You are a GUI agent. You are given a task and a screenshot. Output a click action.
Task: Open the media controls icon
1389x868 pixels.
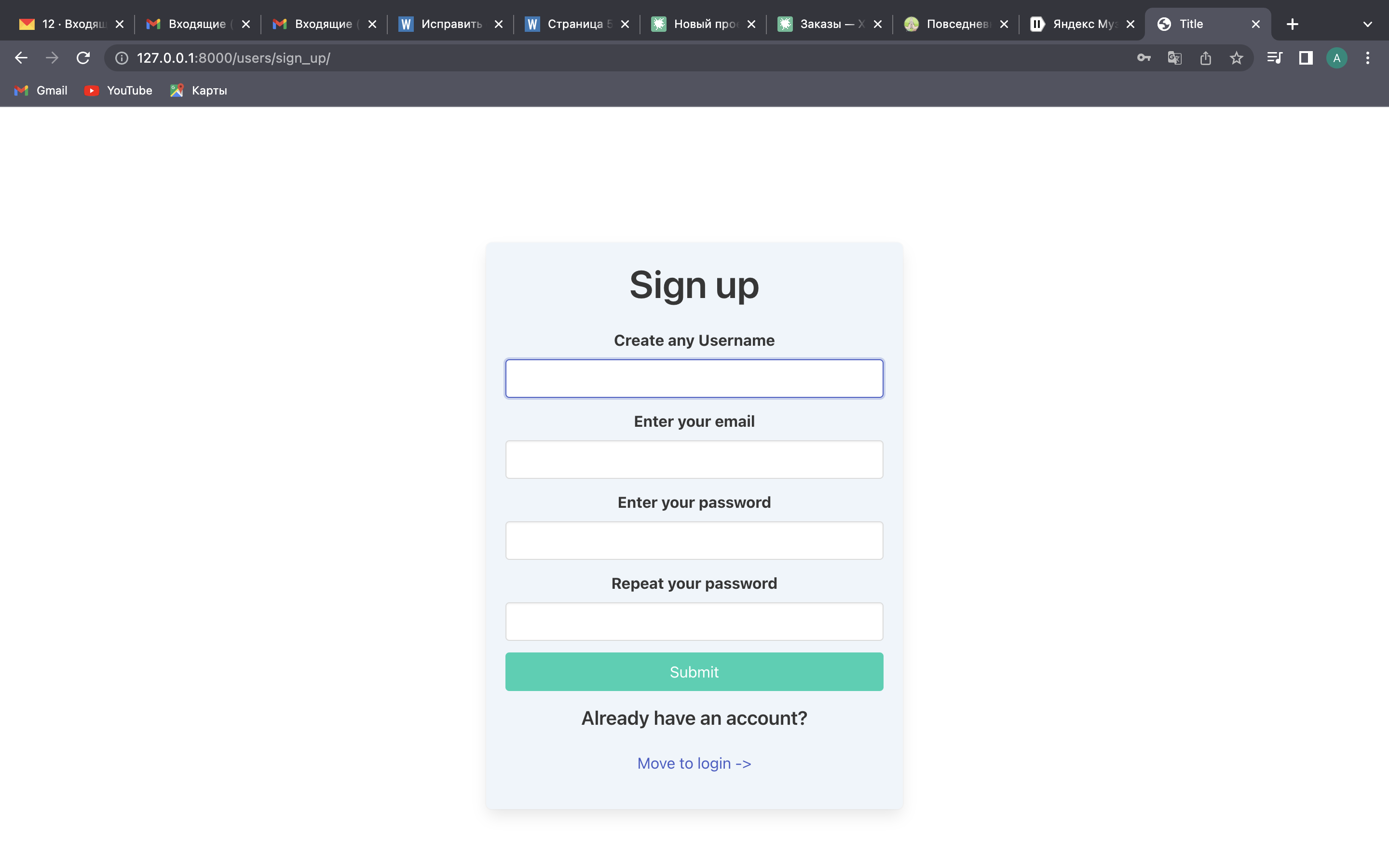(x=1275, y=58)
